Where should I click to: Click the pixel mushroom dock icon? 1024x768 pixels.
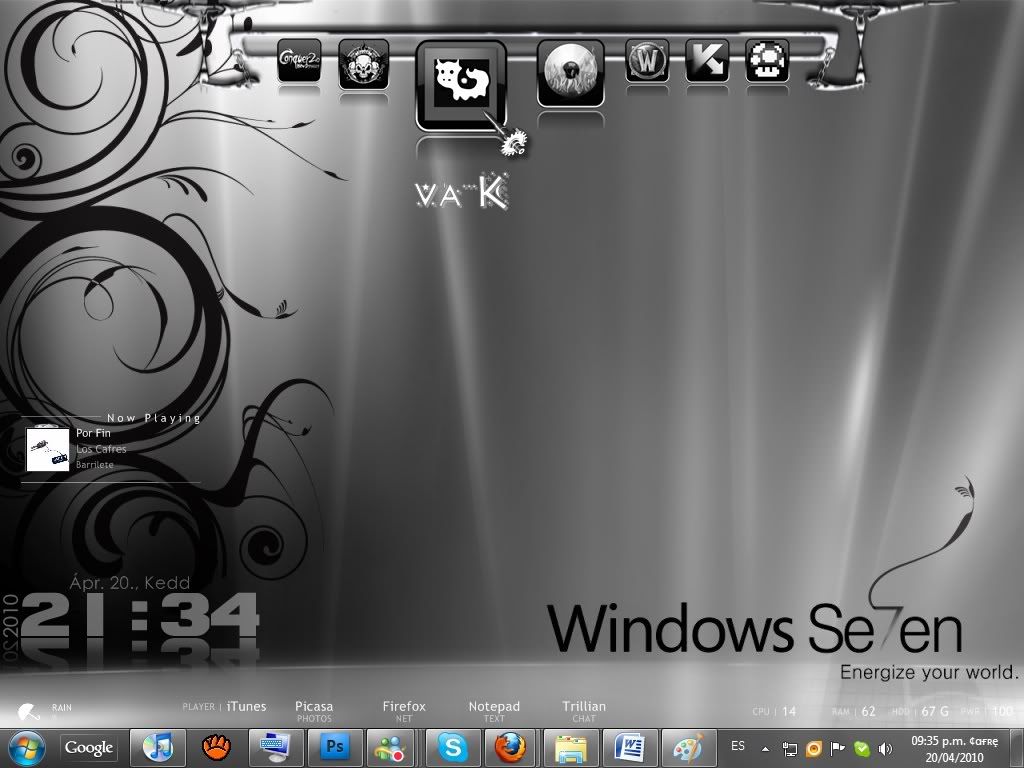click(767, 60)
